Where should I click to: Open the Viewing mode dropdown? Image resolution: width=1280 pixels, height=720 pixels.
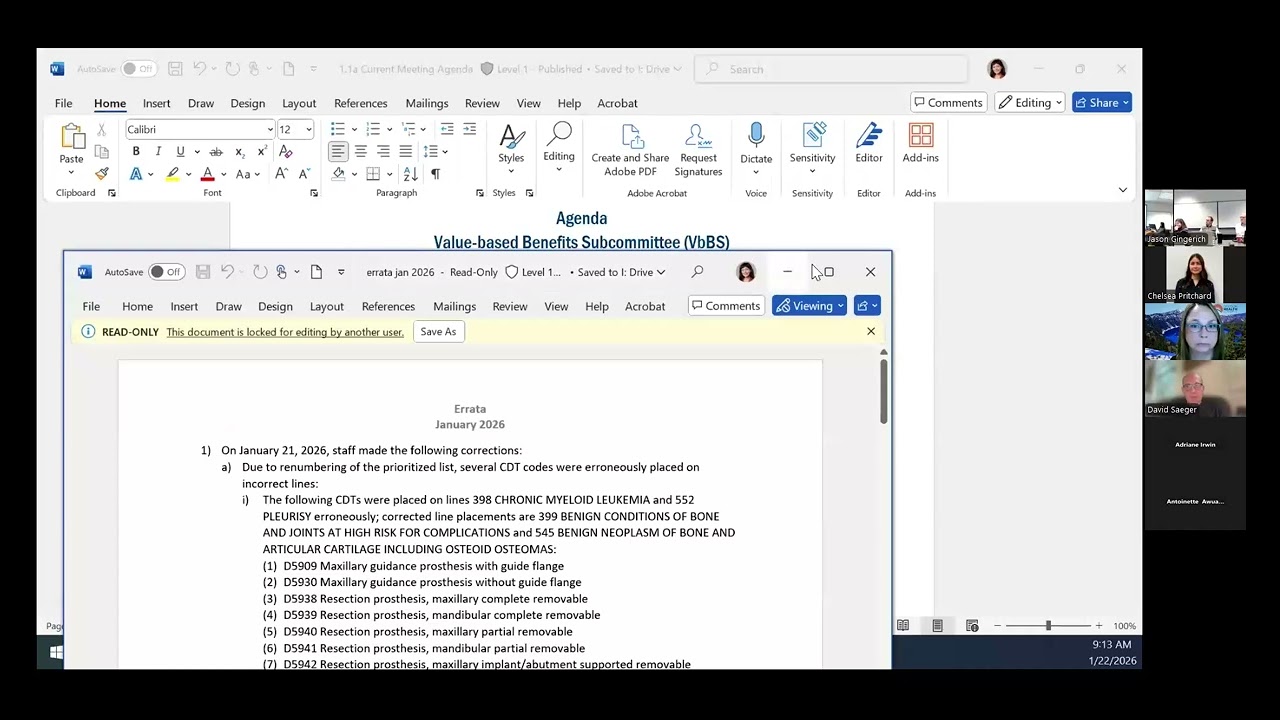pos(809,306)
